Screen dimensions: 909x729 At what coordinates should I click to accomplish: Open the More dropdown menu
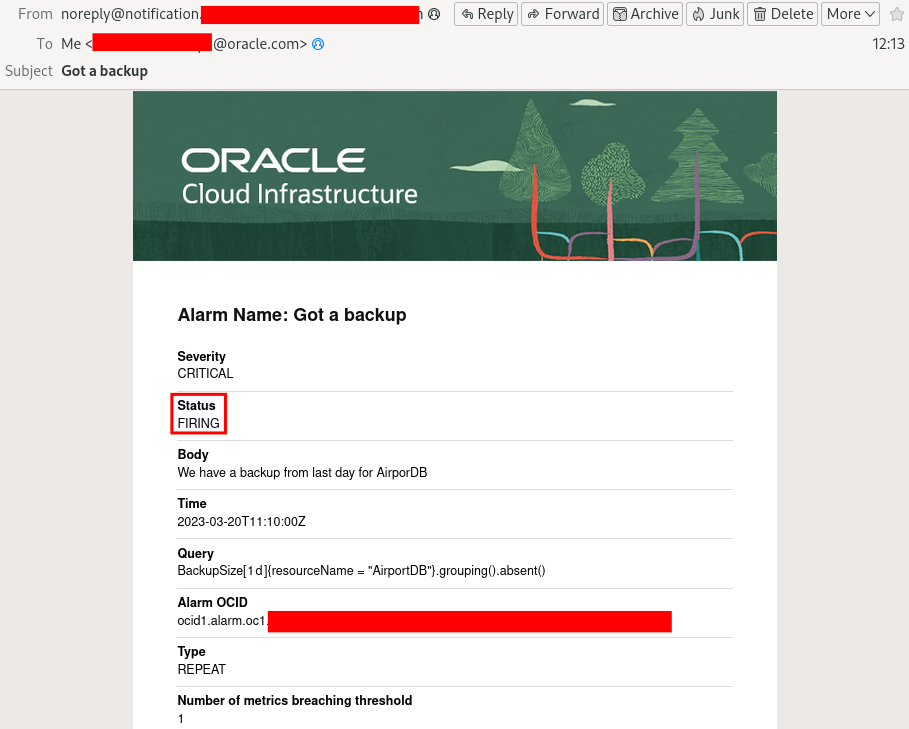pyautogui.click(x=849, y=14)
